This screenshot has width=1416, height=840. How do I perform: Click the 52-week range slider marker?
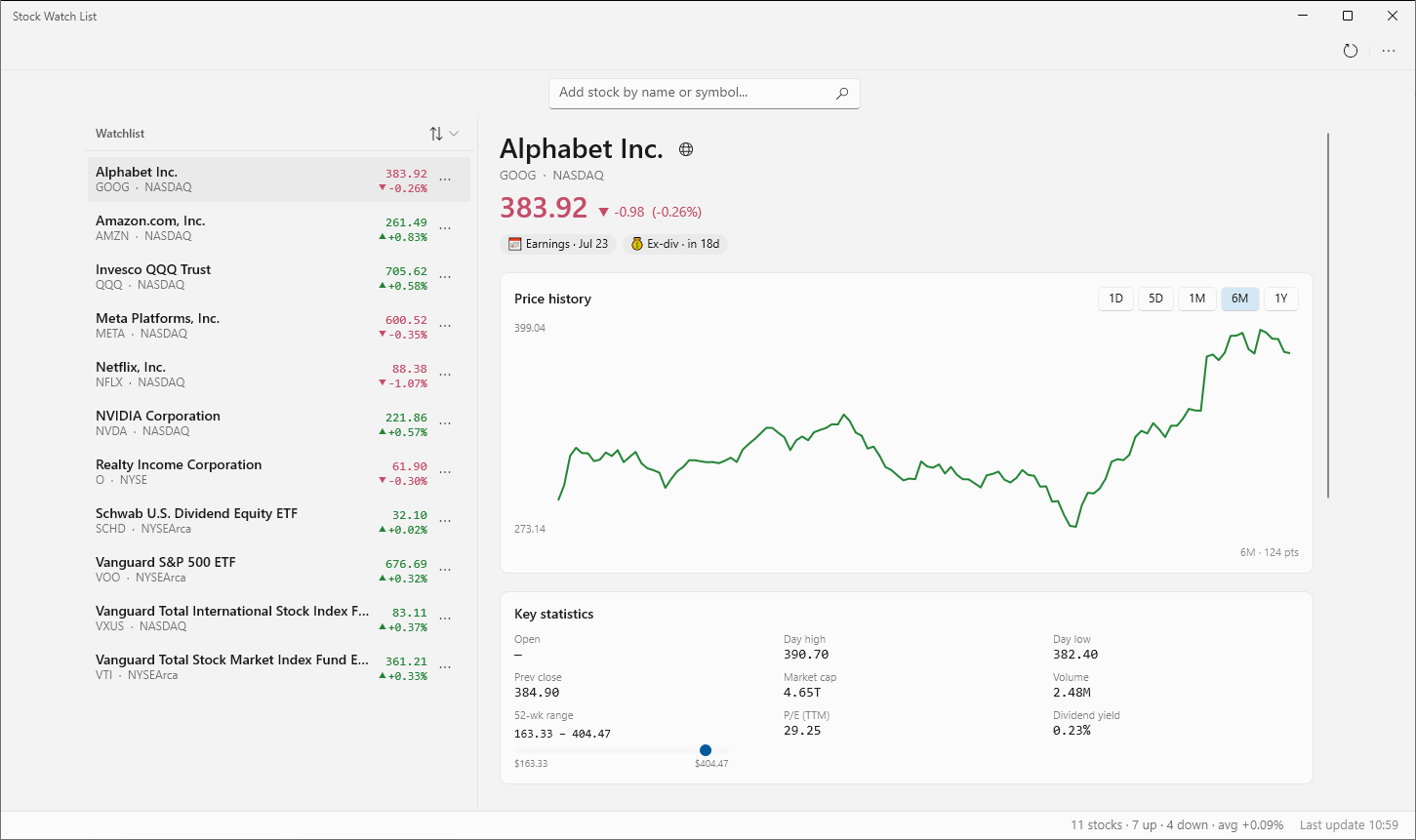point(706,750)
